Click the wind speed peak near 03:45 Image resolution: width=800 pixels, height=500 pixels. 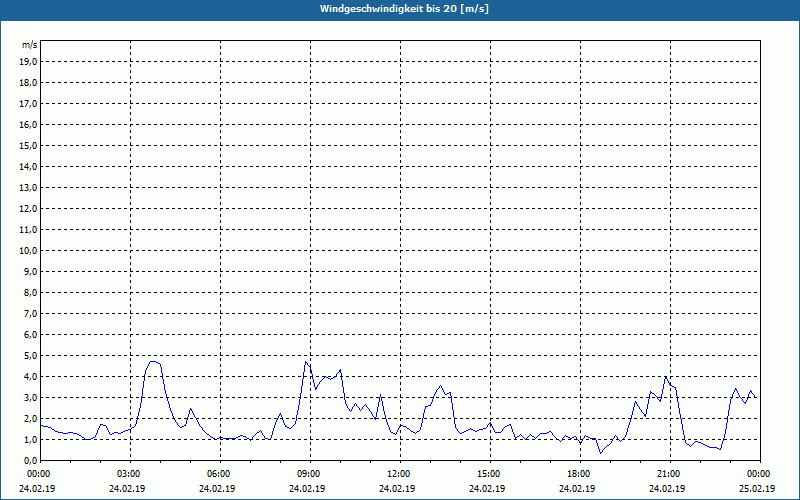[x=153, y=361]
